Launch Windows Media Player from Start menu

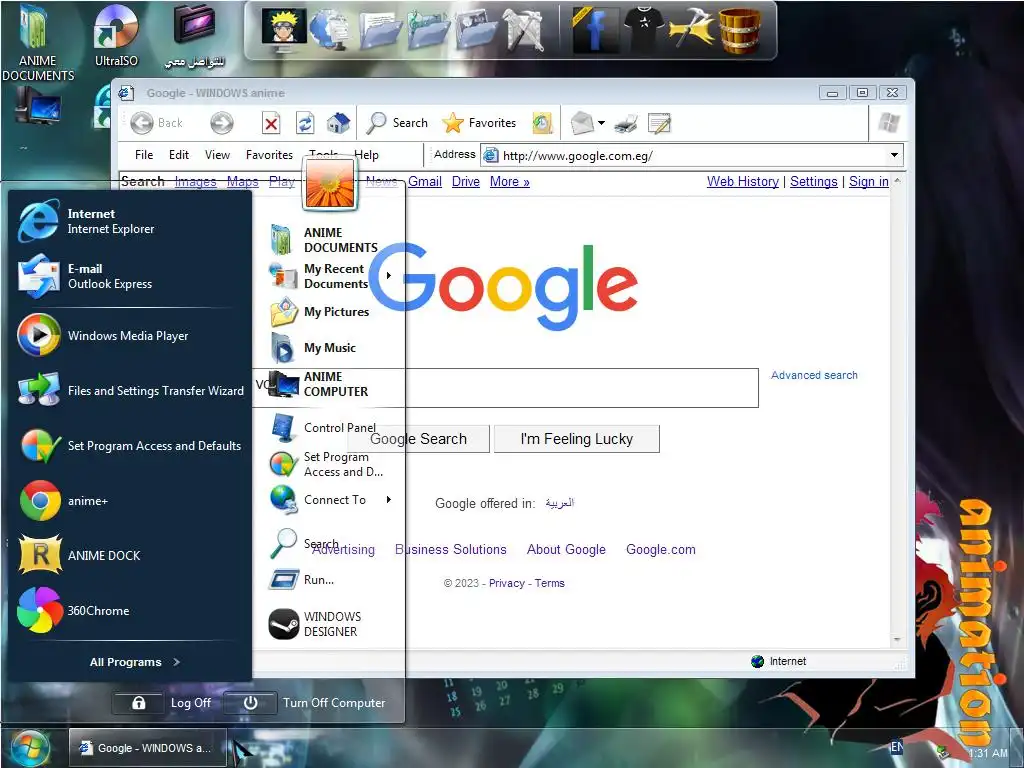(x=130, y=336)
